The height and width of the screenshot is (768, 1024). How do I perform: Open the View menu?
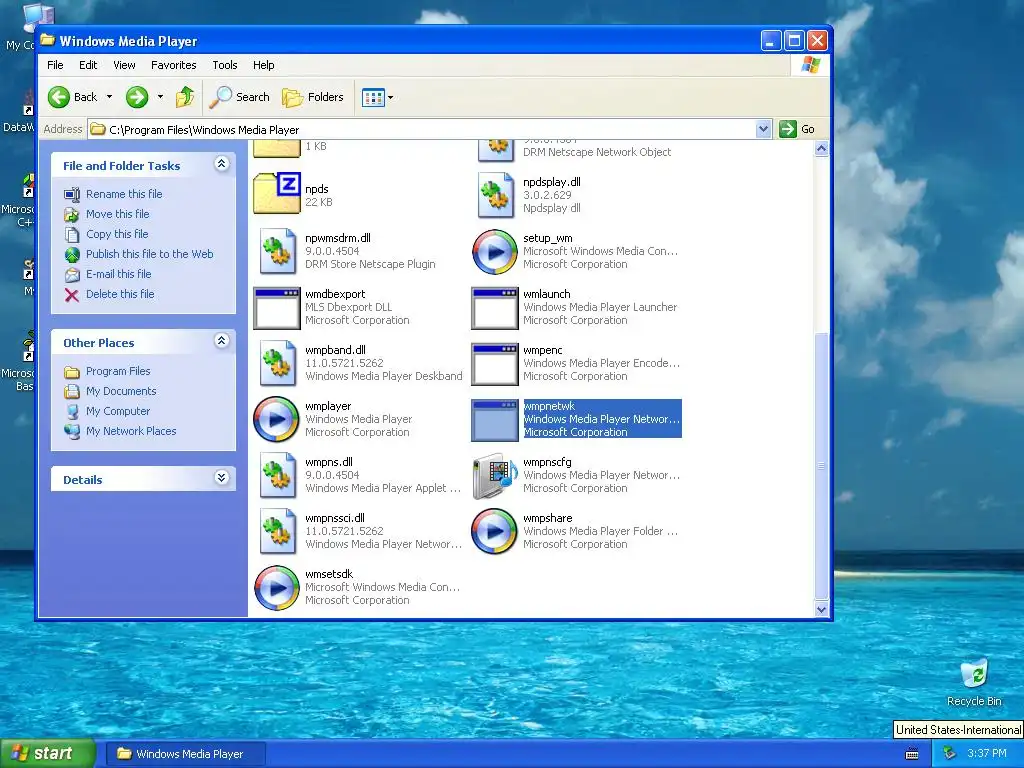(124, 65)
